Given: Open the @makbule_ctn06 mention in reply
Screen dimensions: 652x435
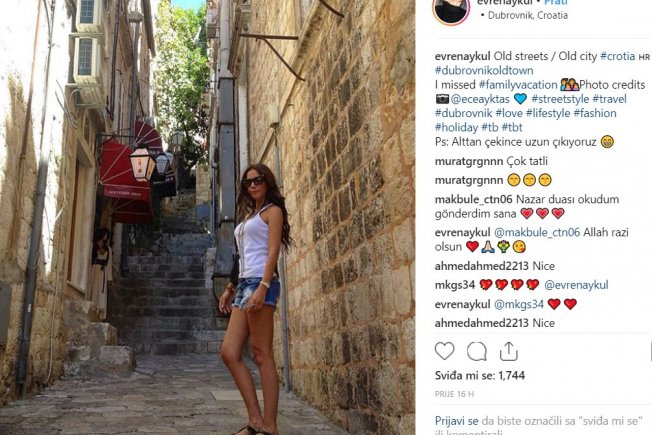Looking at the screenshot, I should click(x=537, y=232).
